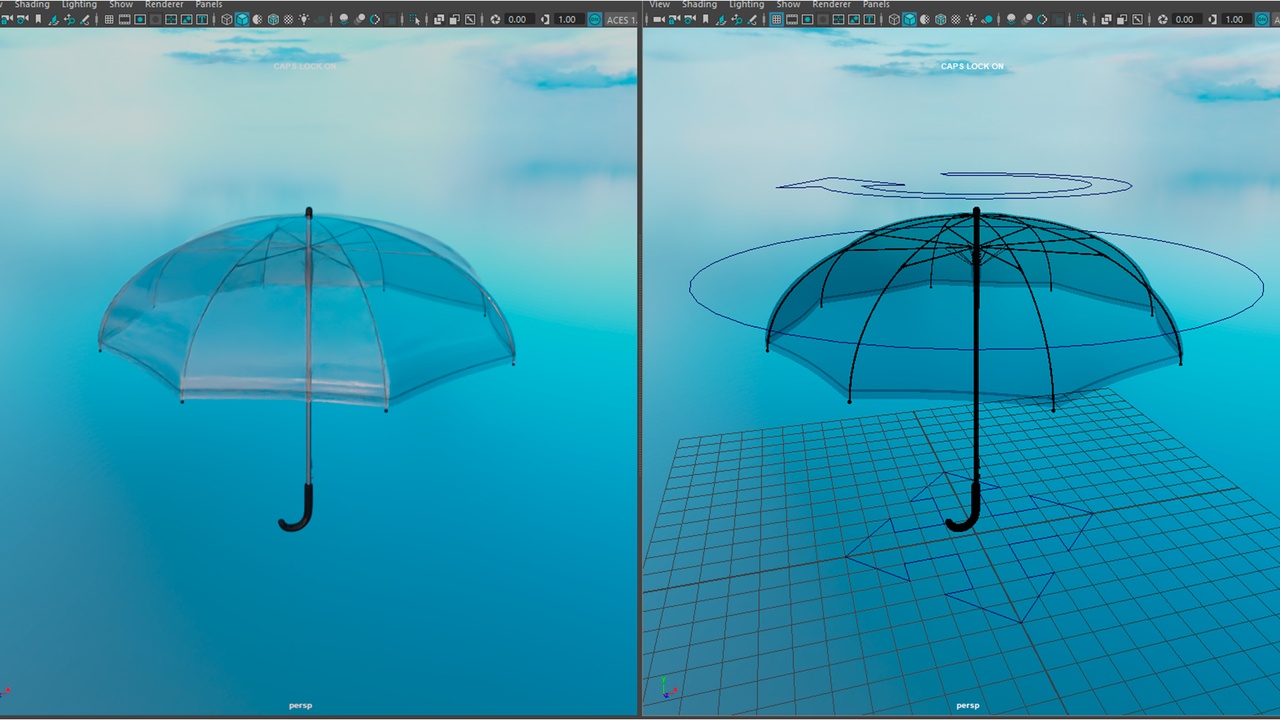Toggle field chart in left panel
The image size is (1280, 720).
pos(171,19)
